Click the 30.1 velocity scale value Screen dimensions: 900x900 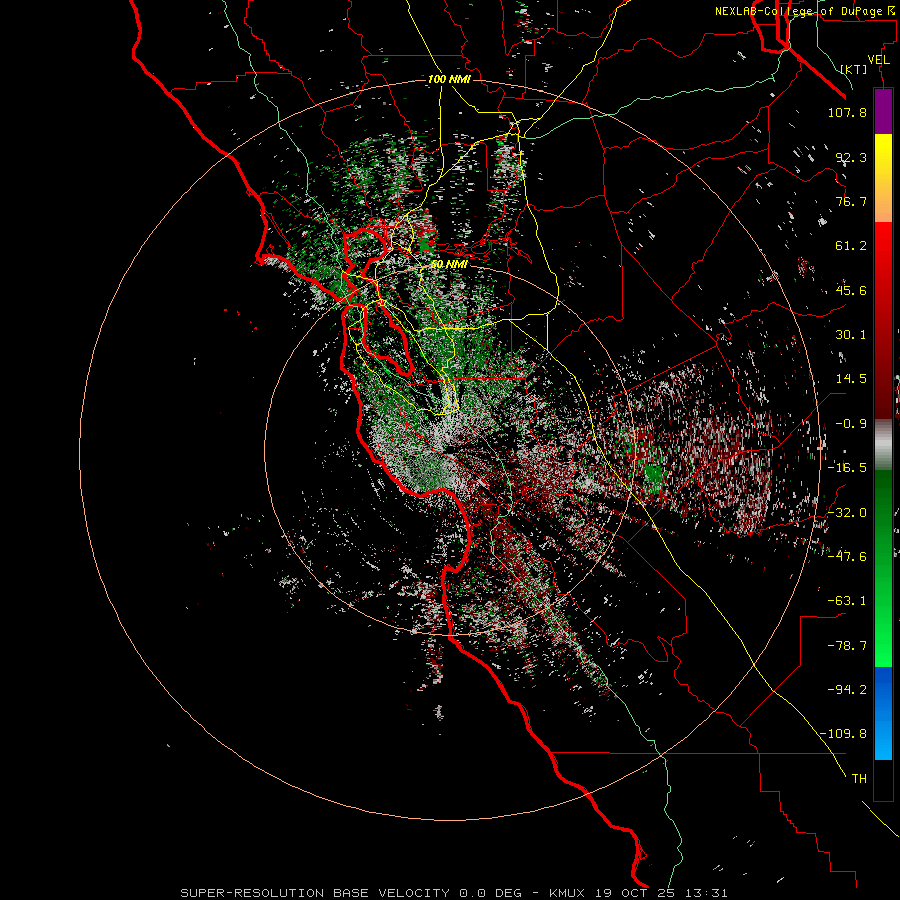click(851, 335)
